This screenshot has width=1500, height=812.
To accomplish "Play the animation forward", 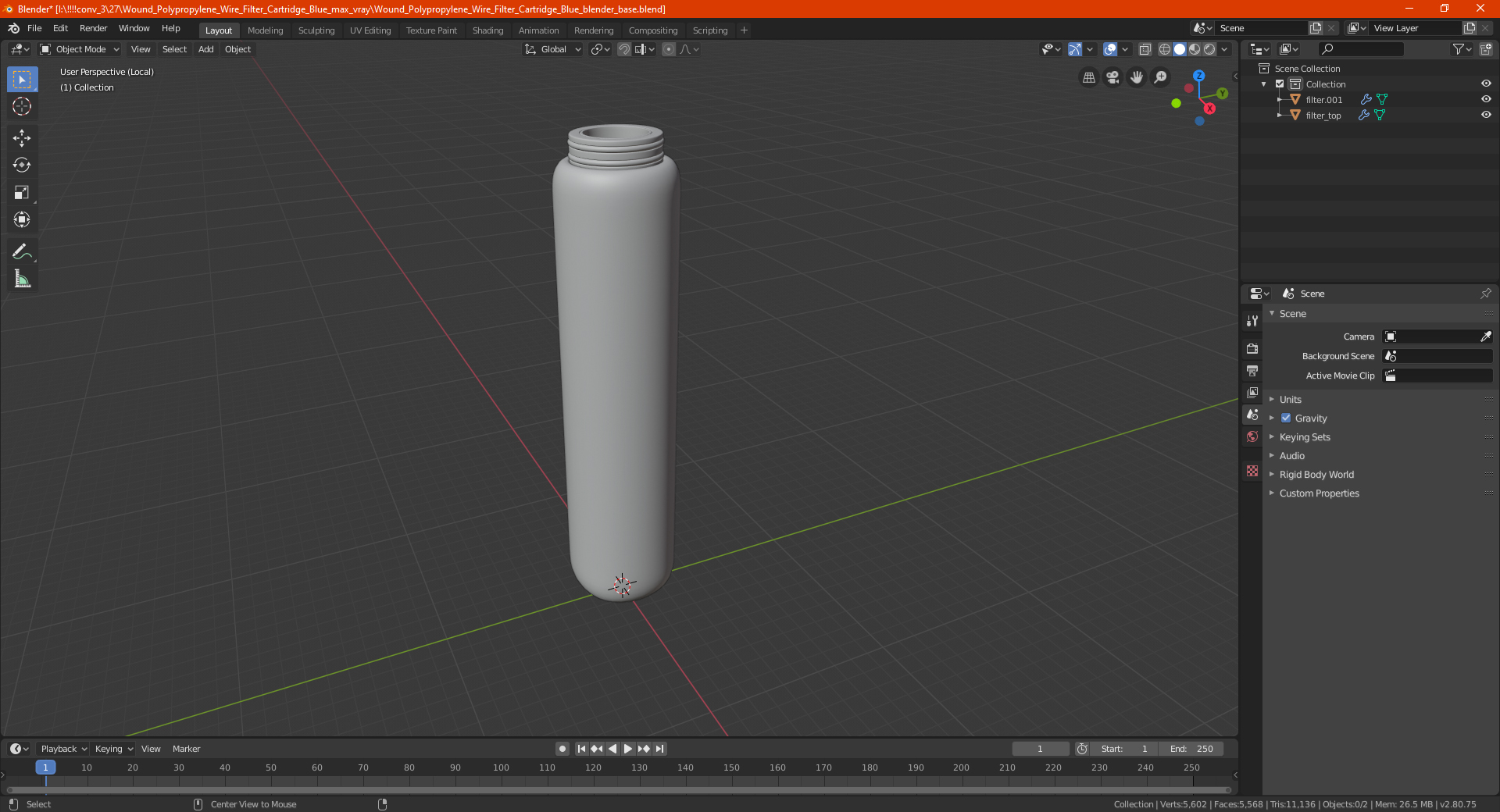I will pyautogui.click(x=628, y=749).
